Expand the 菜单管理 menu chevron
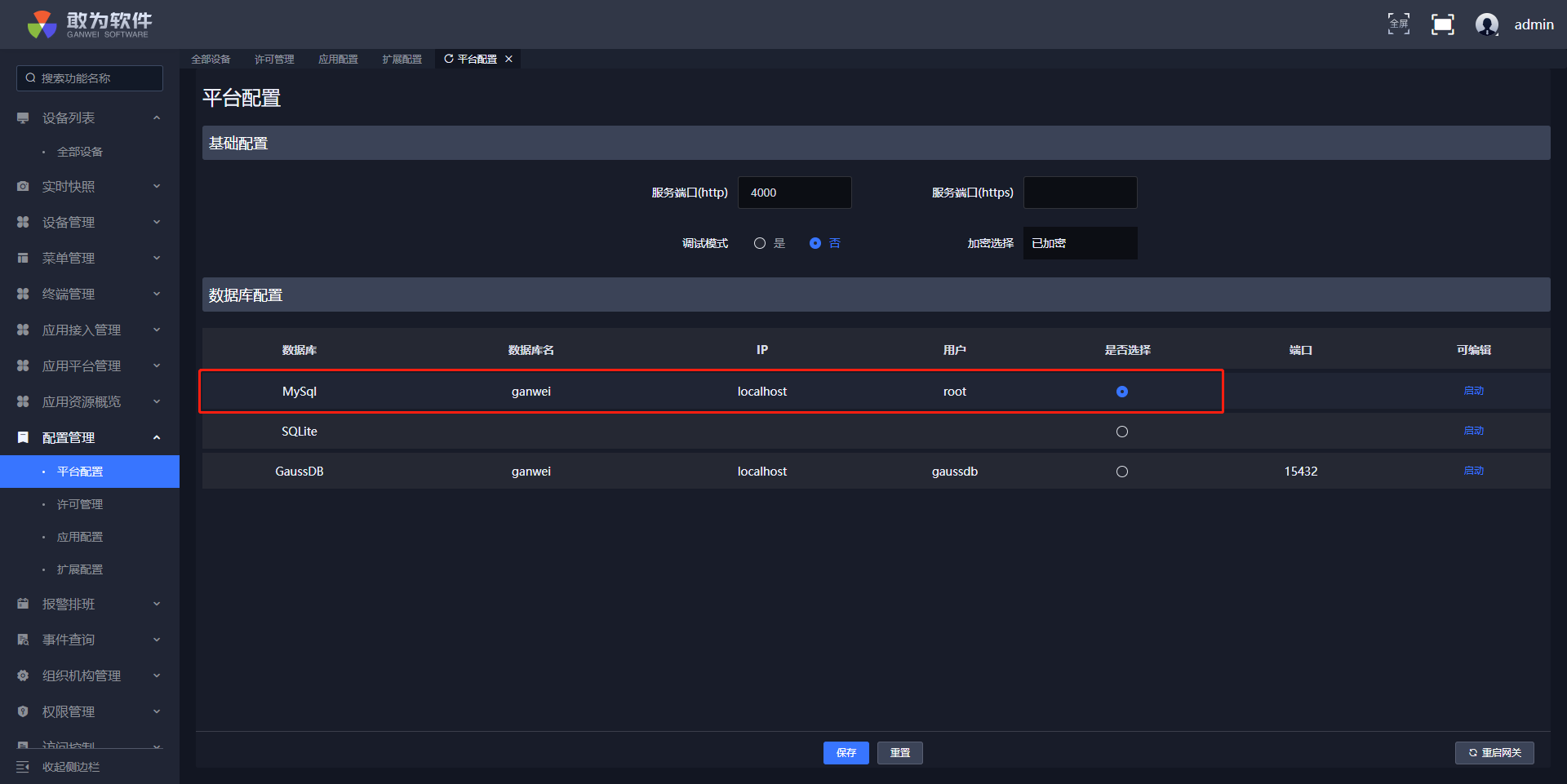Viewport: 1567px width, 784px height. pos(157,259)
